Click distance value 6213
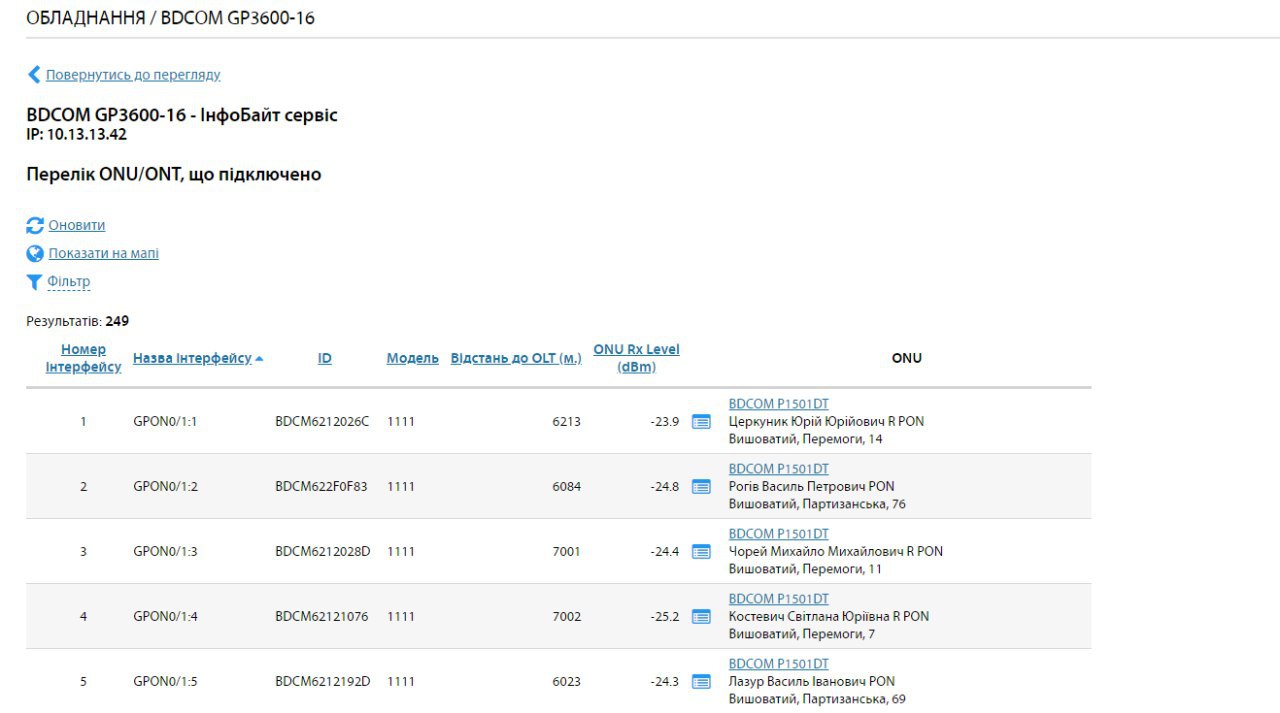The width and height of the screenshot is (1280, 713). tap(566, 422)
